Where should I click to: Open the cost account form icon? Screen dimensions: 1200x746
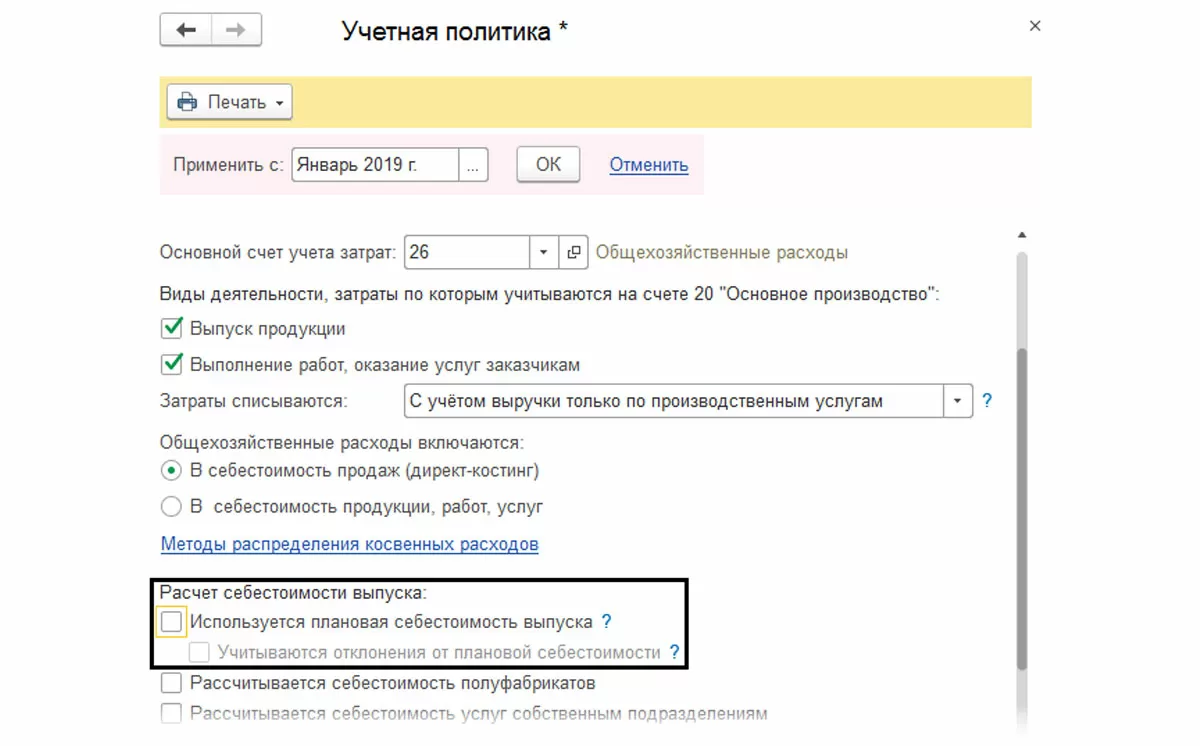tap(573, 252)
